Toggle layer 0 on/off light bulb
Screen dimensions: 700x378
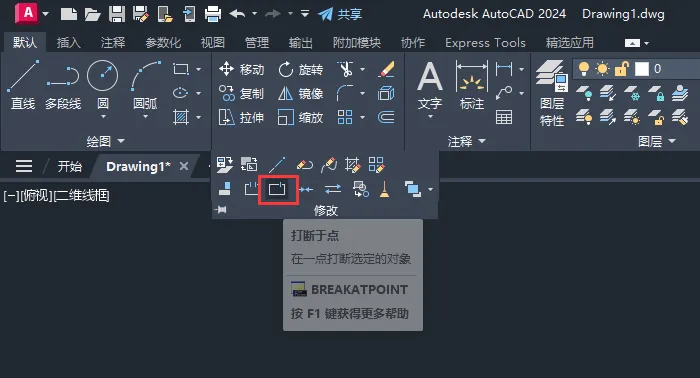tap(583, 69)
